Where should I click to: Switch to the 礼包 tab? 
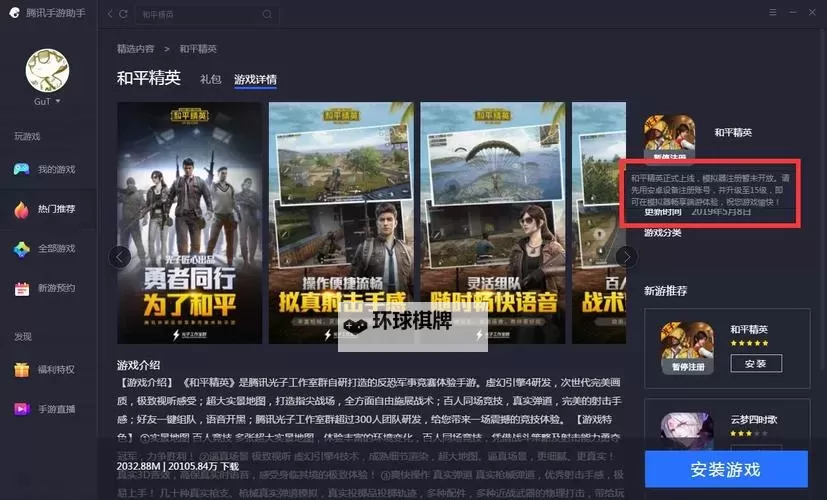(x=210, y=79)
